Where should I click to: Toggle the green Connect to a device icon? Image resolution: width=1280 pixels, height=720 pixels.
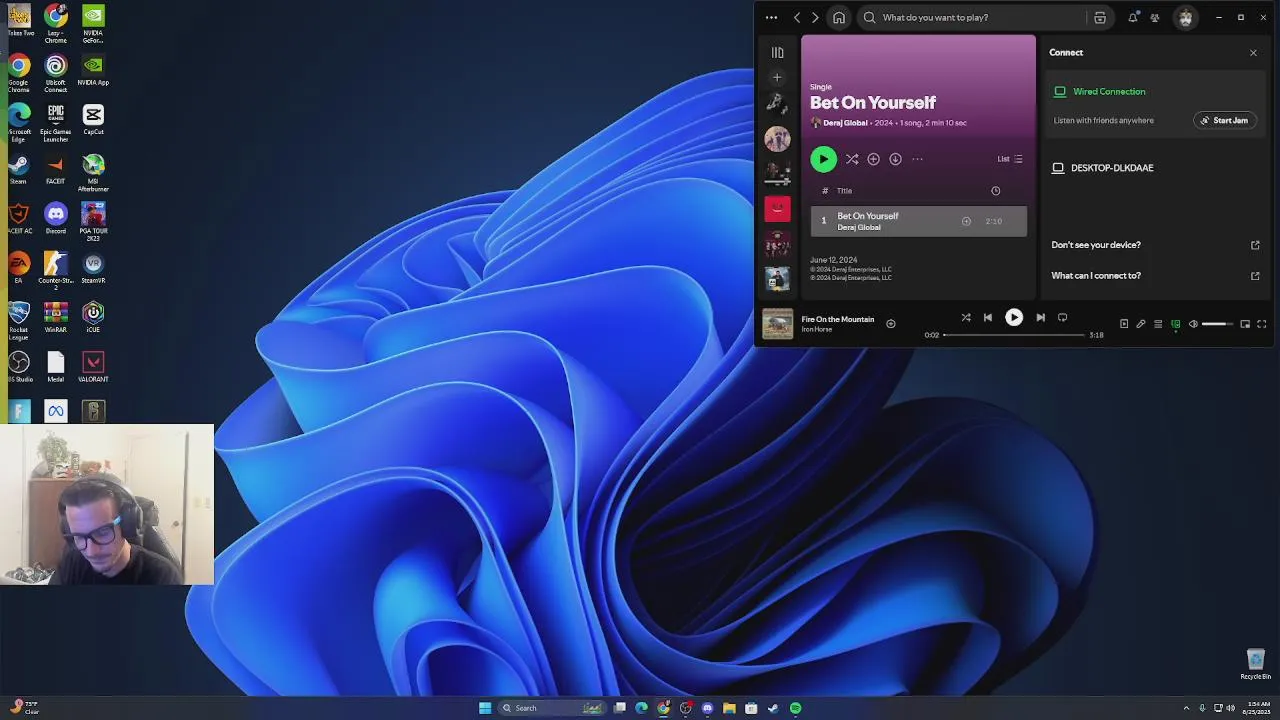[1176, 324]
